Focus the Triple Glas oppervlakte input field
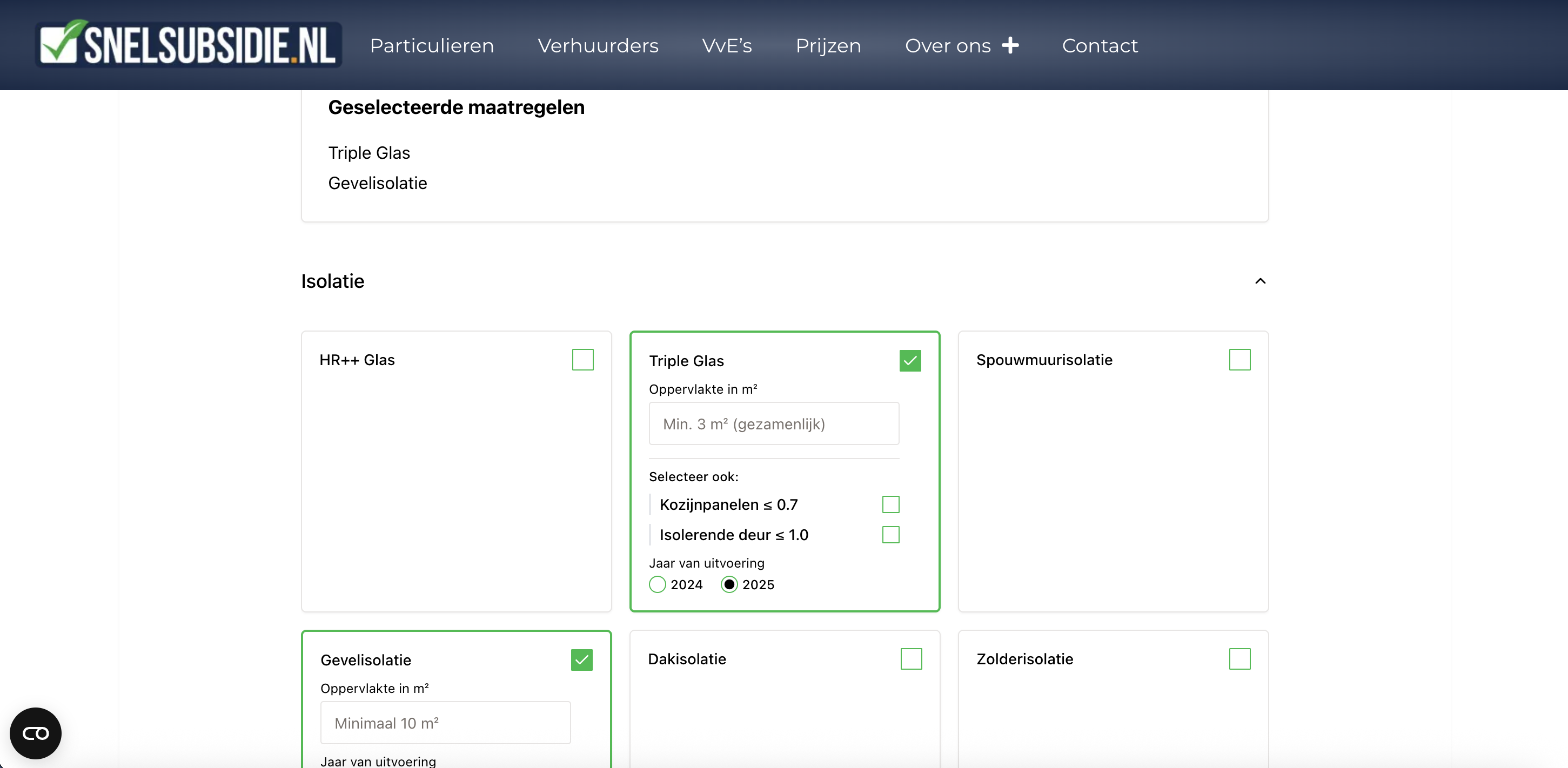This screenshot has height=768, width=1568. 773,423
